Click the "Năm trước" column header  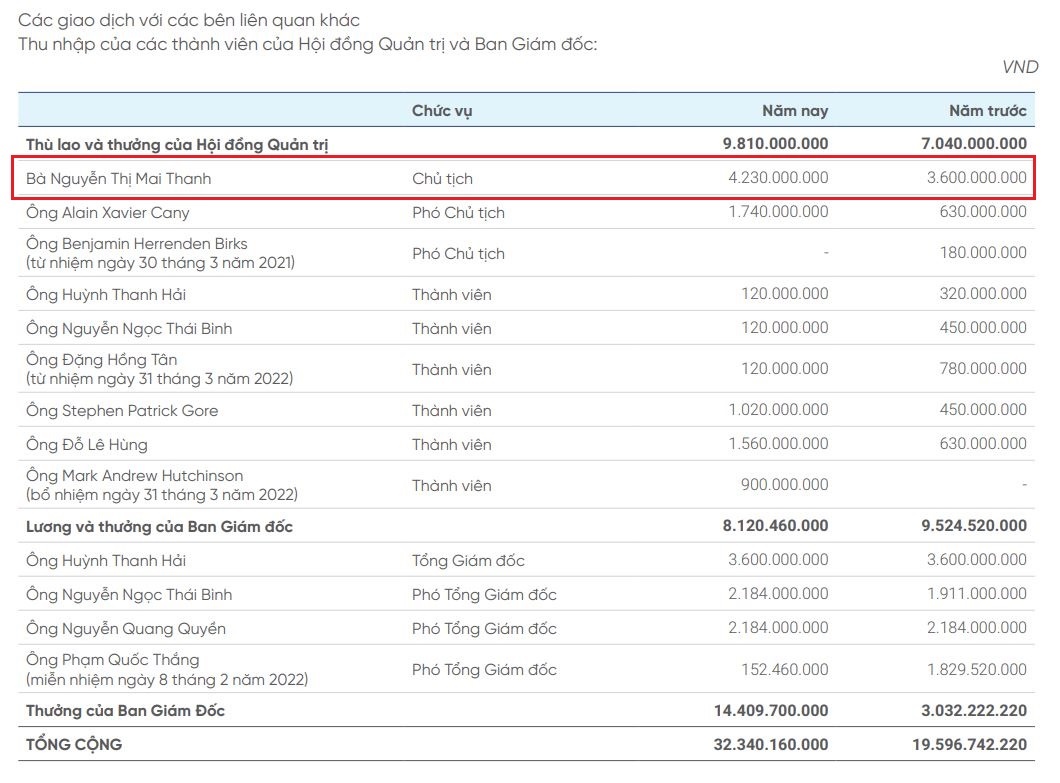coord(987,111)
